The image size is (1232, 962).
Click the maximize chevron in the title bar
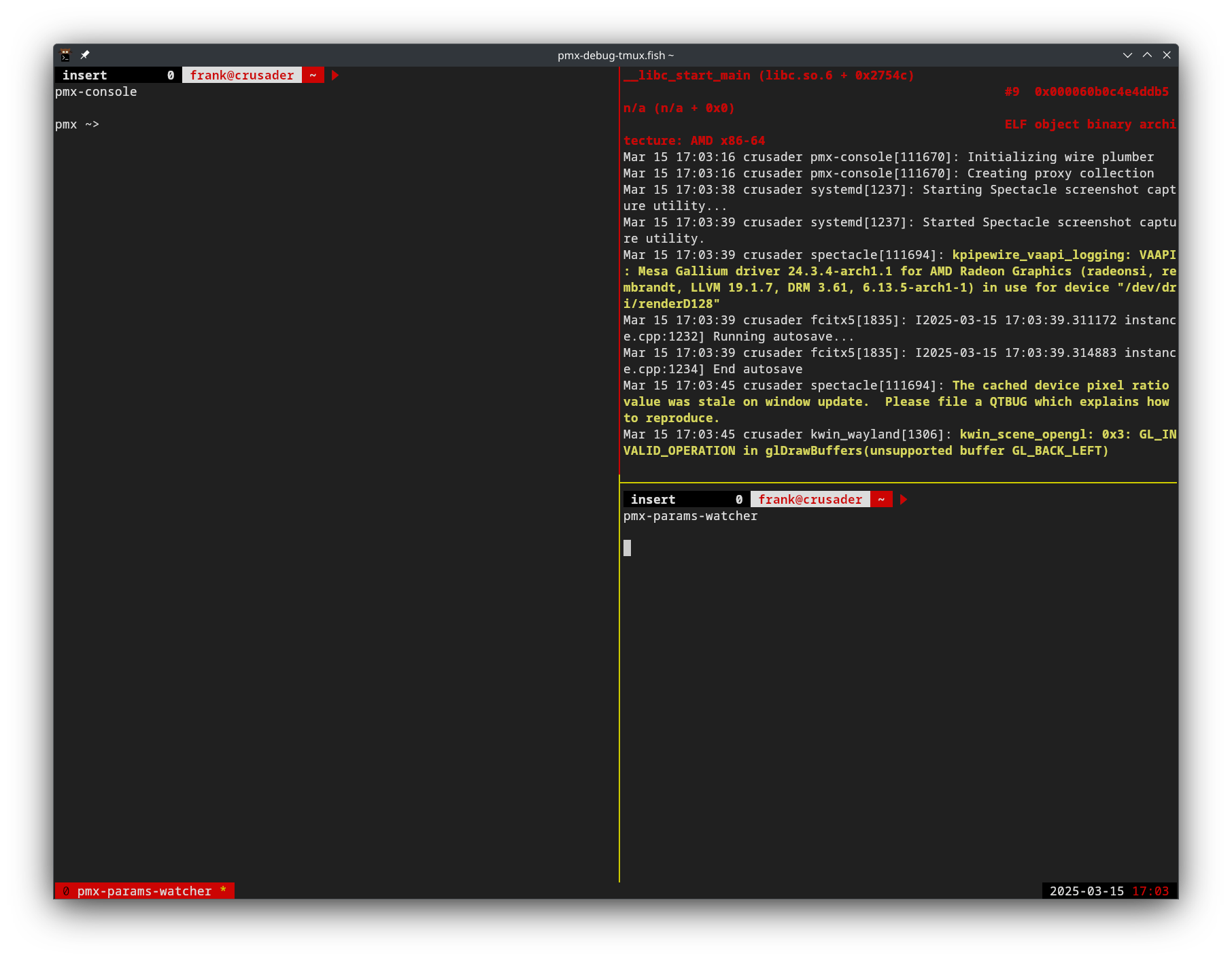point(1147,55)
